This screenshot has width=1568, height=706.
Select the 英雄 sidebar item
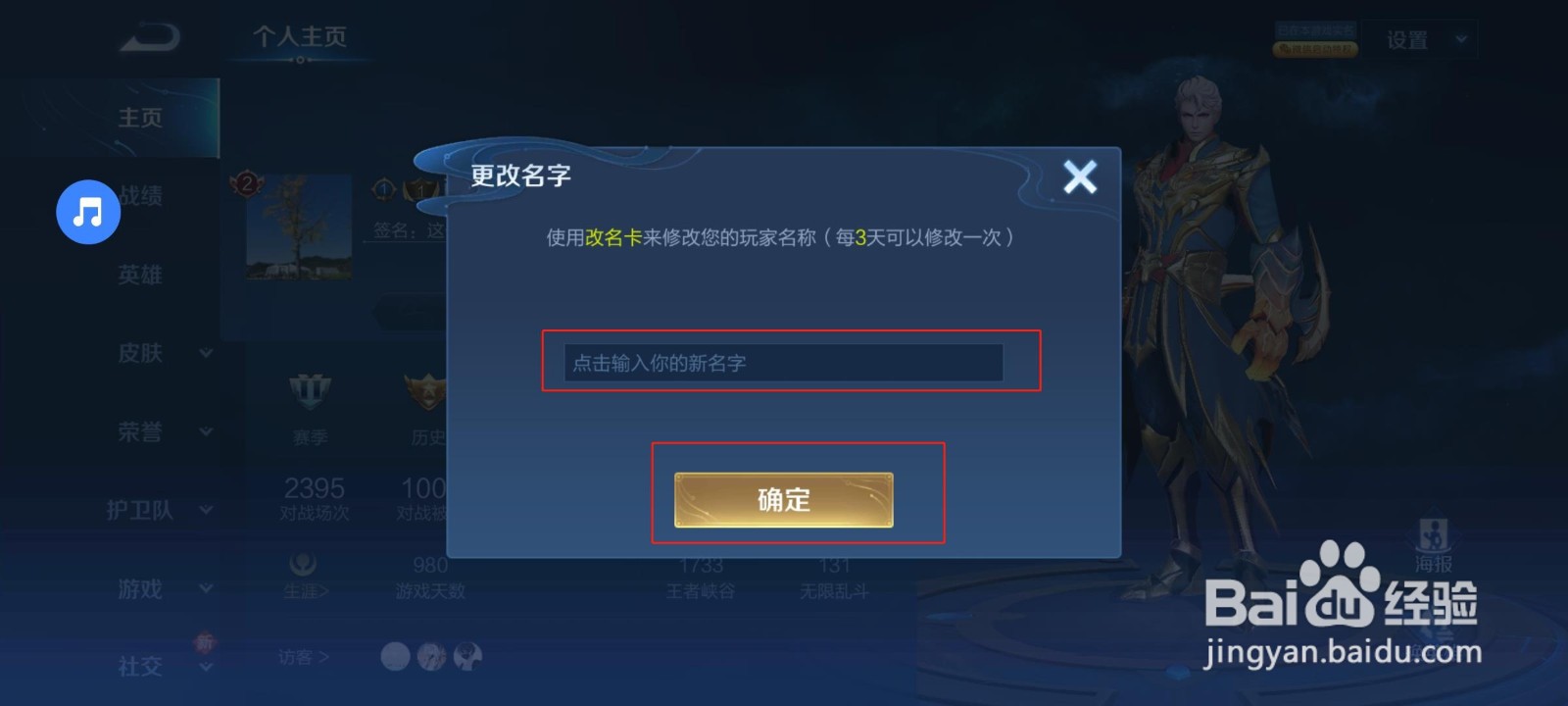pyautogui.click(x=140, y=275)
